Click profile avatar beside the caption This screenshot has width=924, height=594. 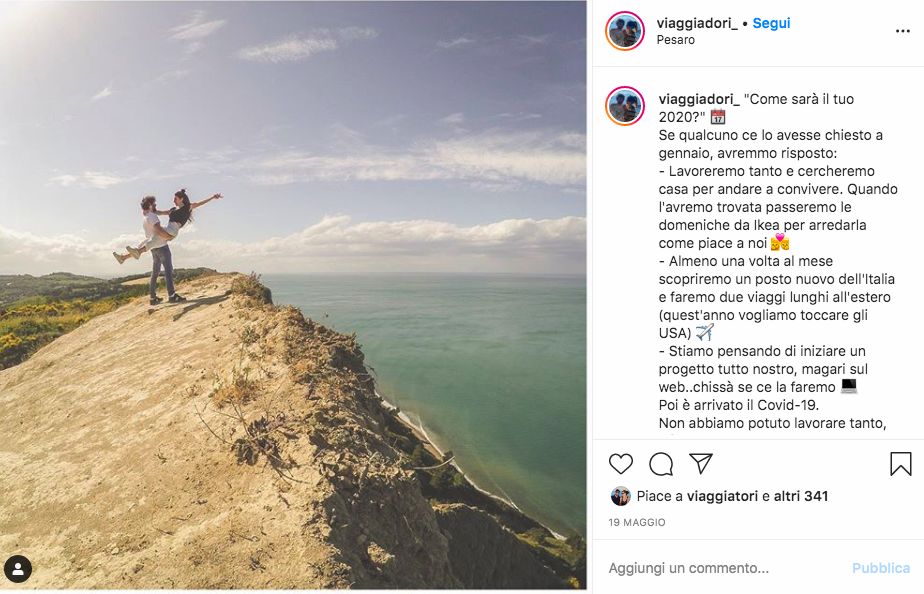click(x=625, y=106)
